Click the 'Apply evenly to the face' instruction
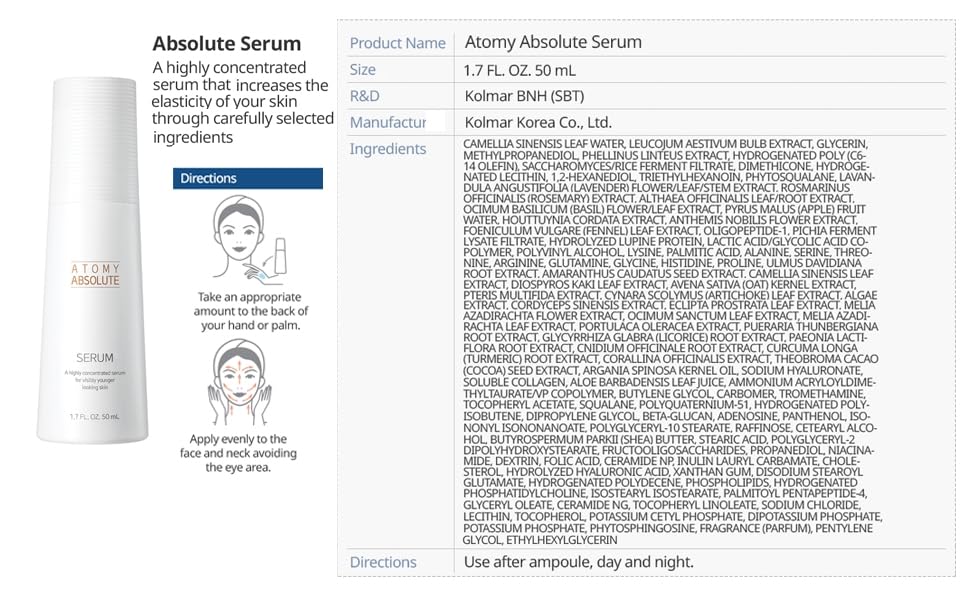 pos(238,453)
